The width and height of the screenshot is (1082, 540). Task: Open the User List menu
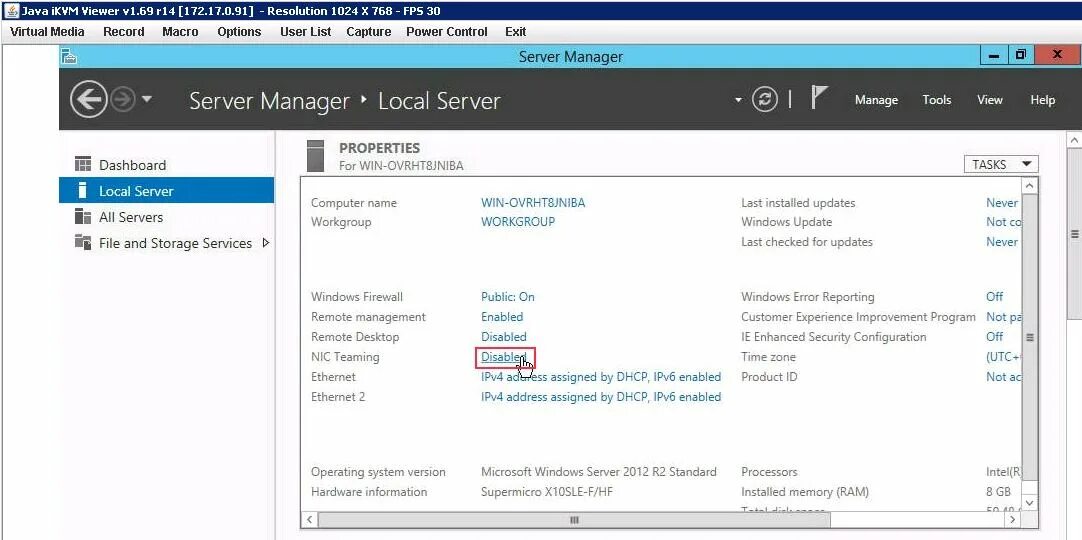point(305,32)
